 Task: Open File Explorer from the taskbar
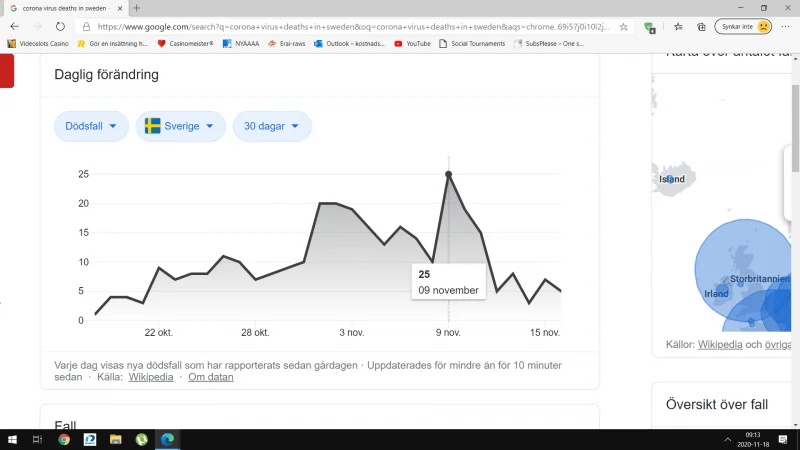(x=116, y=439)
